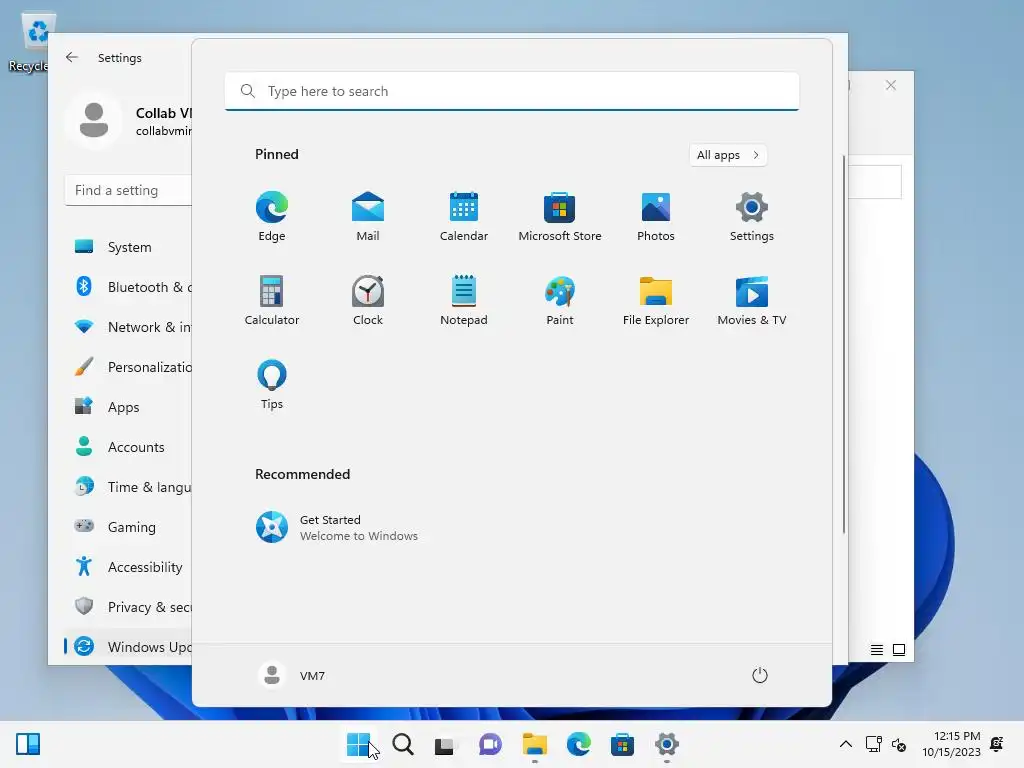Click the Start button on taskbar
Viewport: 1024px width, 768px height.
pos(359,744)
